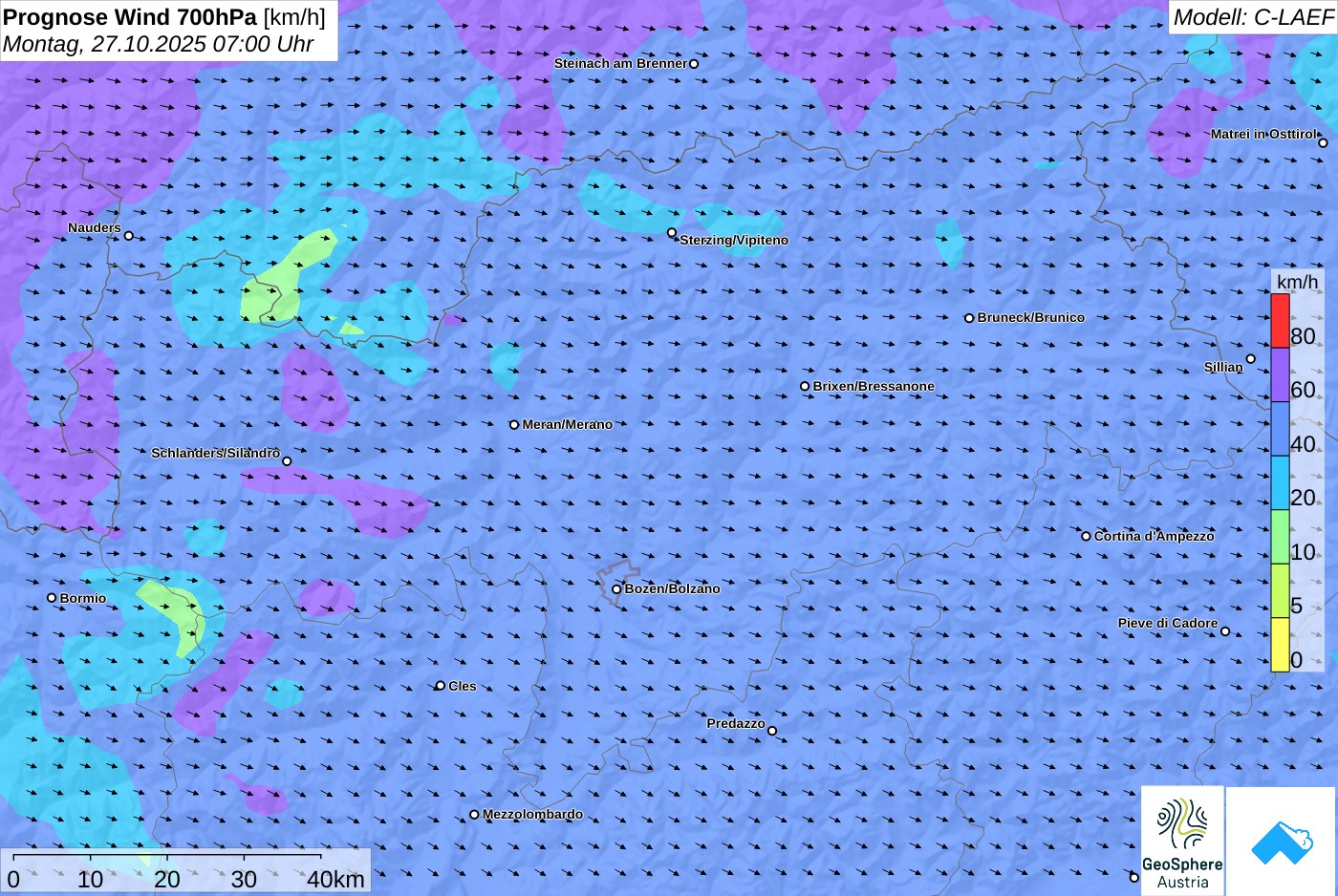Select the Meran/Merano location dot
This screenshot has width=1338, height=896.
click(514, 425)
